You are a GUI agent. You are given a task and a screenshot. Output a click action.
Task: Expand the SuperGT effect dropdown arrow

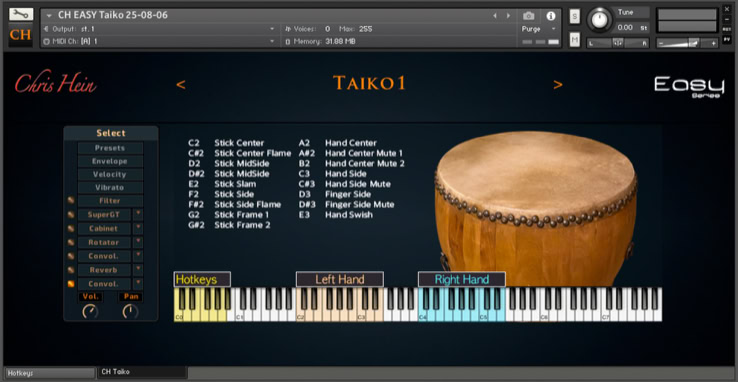point(138,215)
